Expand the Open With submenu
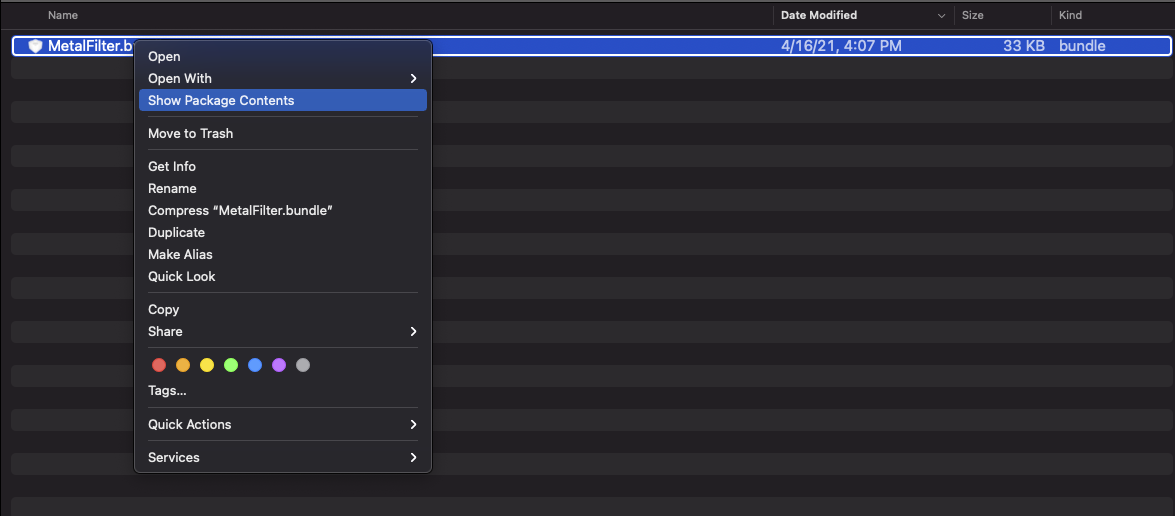 tap(283, 79)
